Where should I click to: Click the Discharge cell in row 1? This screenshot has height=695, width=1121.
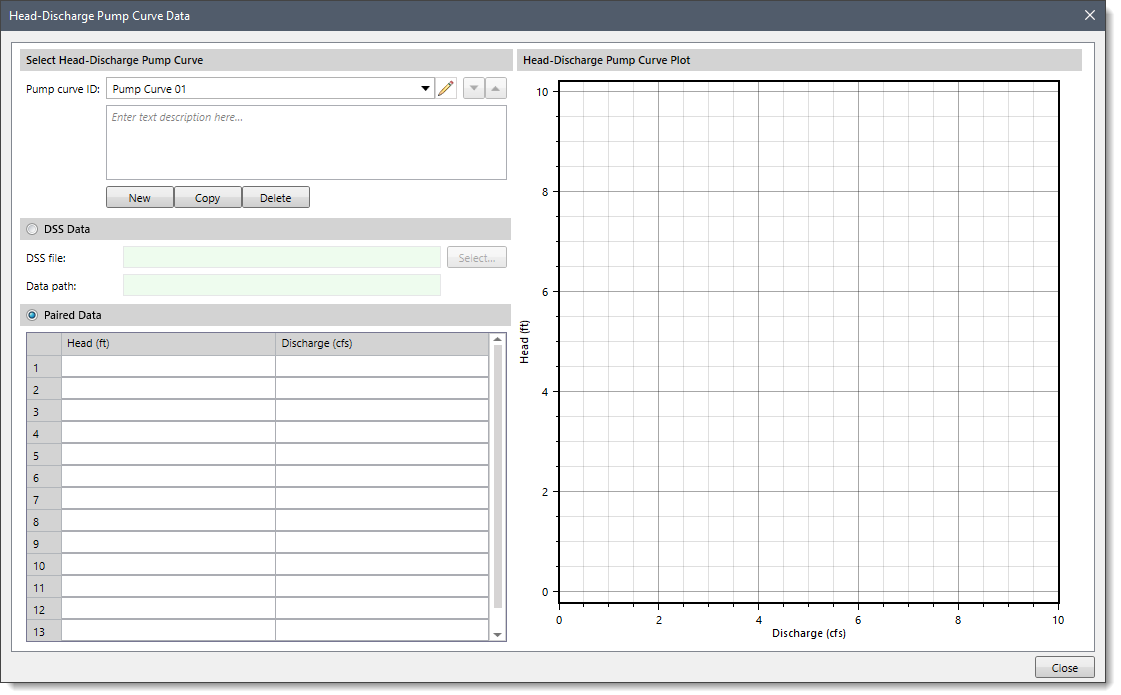point(382,367)
